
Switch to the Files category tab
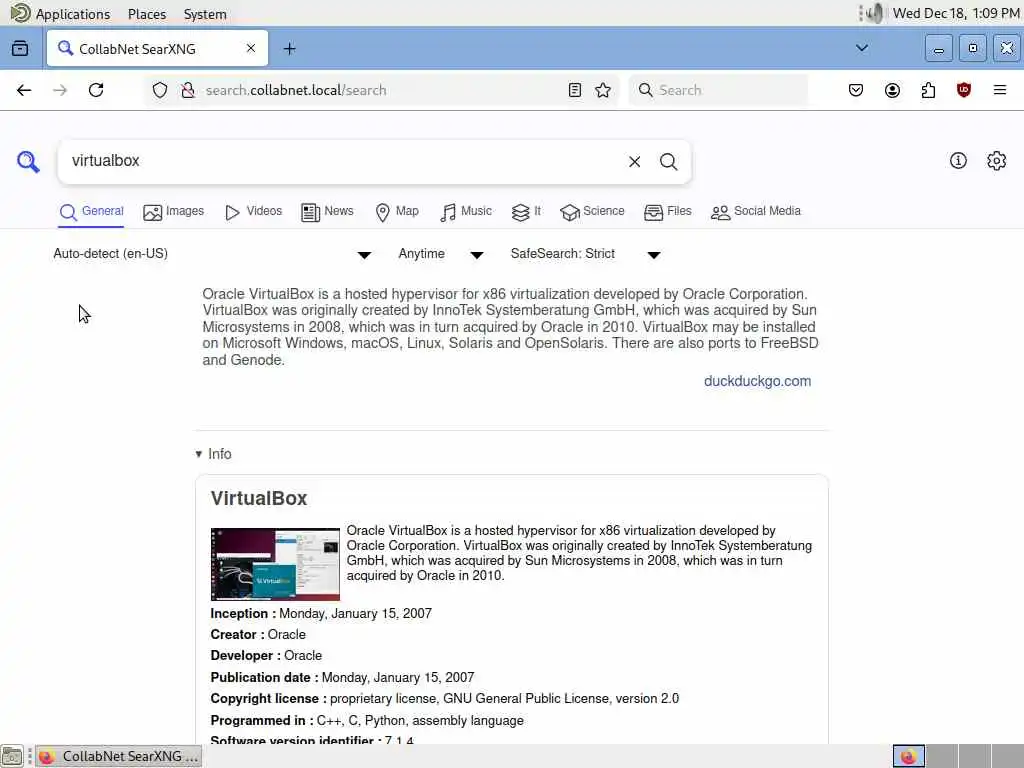pyautogui.click(x=667, y=212)
